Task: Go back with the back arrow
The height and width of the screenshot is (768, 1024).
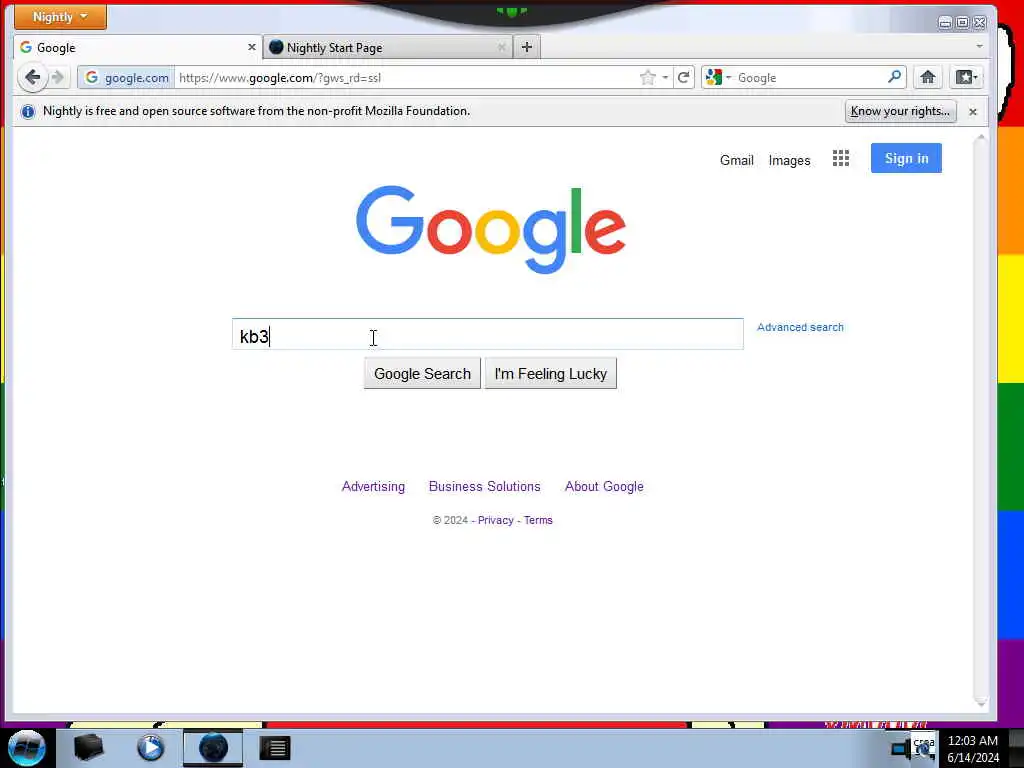Action: (32, 78)
